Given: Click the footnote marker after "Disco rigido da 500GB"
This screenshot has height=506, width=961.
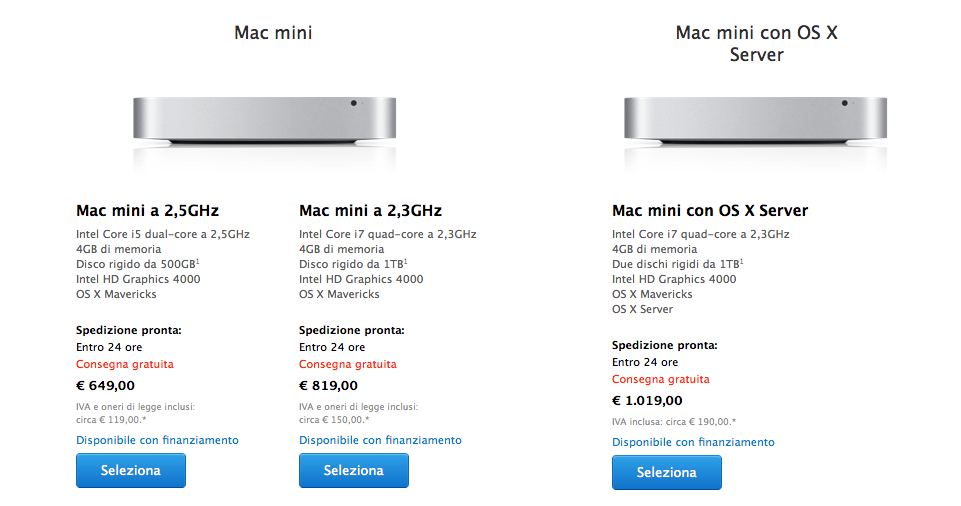Looking at the screenshot, I should tap(198, 261).
